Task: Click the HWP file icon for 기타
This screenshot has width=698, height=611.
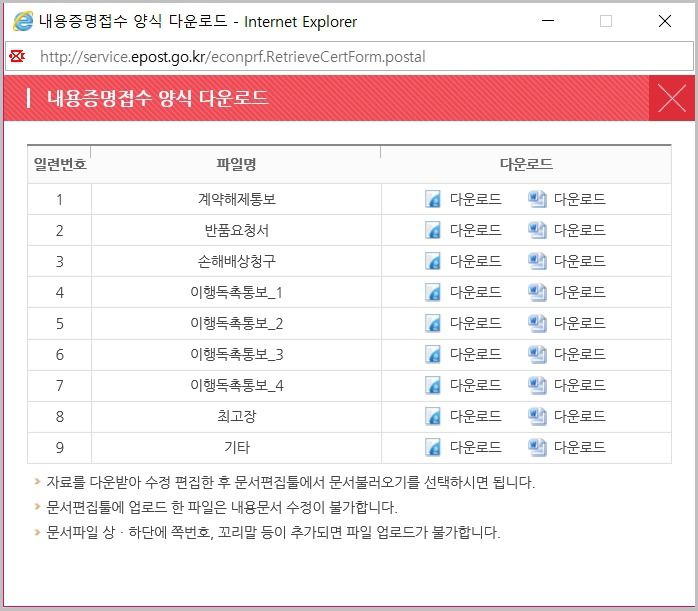Action: point(433,447)
